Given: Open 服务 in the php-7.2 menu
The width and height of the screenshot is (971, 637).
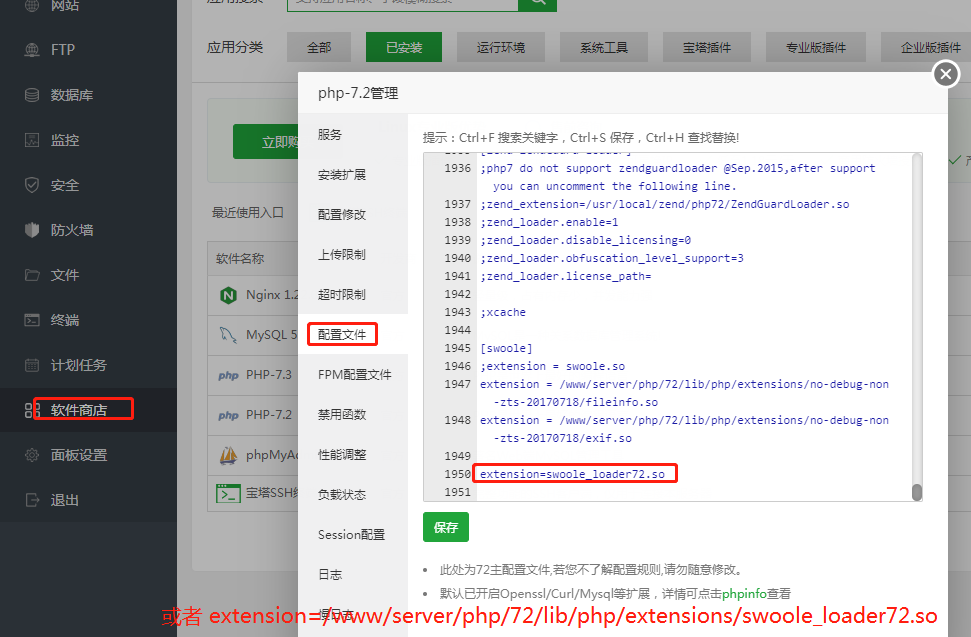Looking at the screenshot, I should pos(353,134).
